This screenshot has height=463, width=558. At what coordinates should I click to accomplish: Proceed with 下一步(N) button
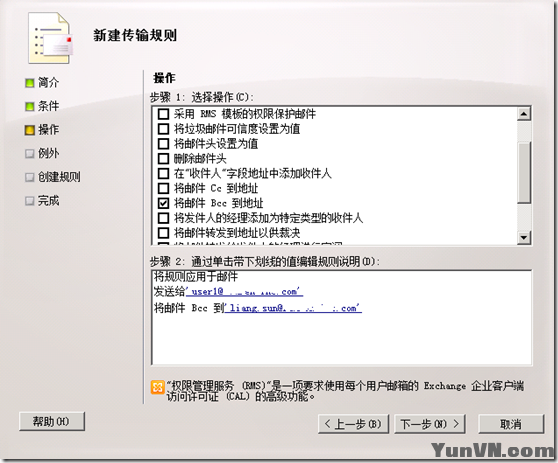430,424
